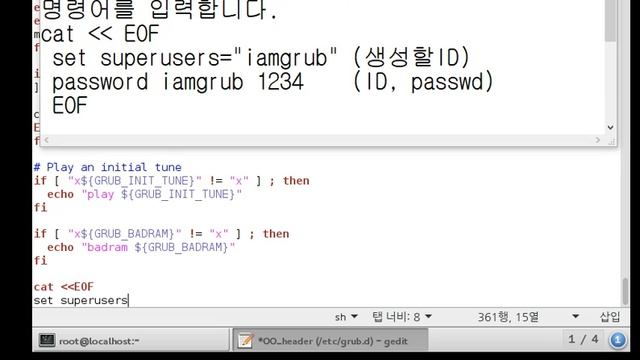Click the GRUB_BADRAM if condition line
640x360 pixels.
coord(162,234)
